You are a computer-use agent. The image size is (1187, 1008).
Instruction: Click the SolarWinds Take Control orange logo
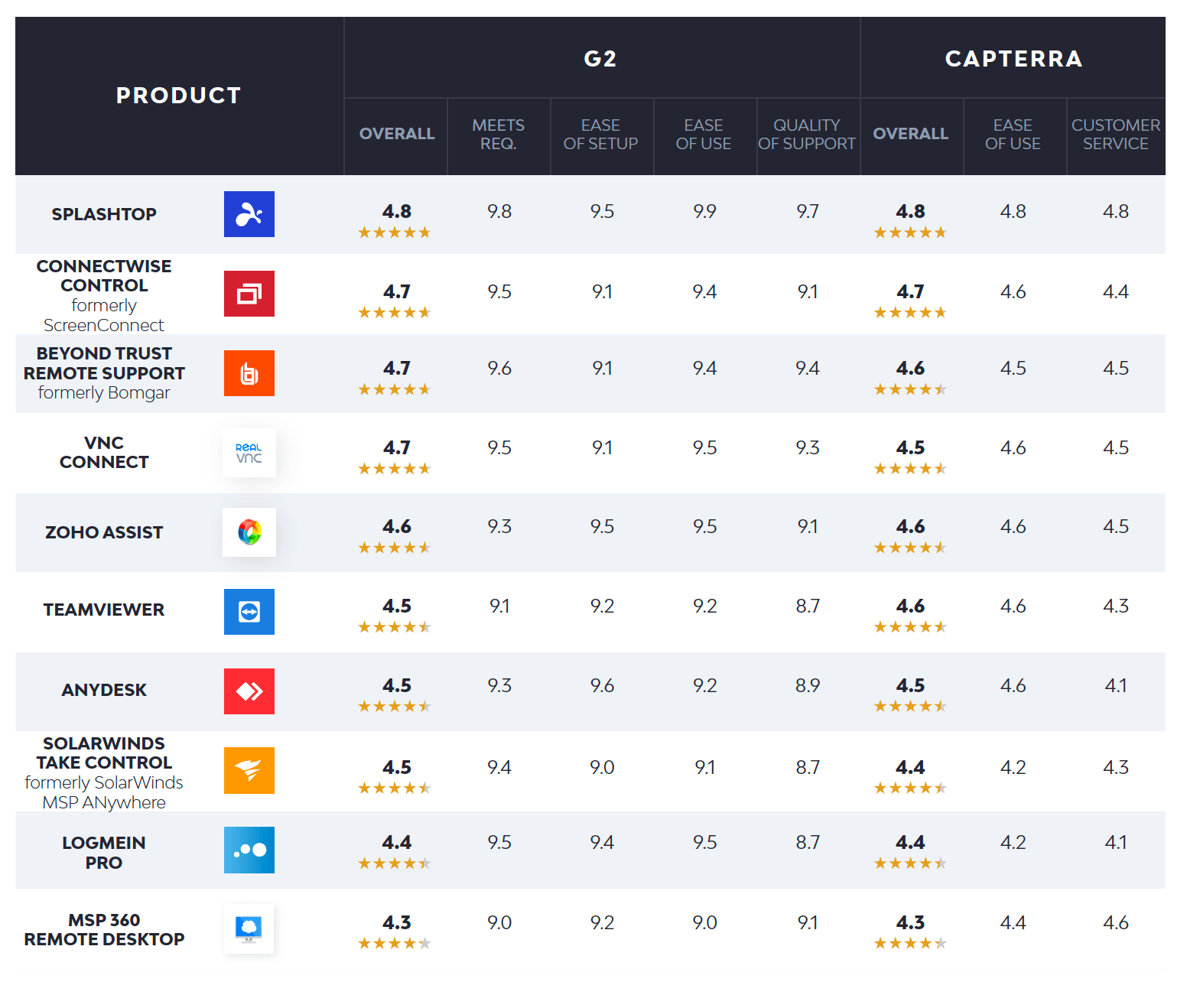pyautogui.click(x=249, y=770)
